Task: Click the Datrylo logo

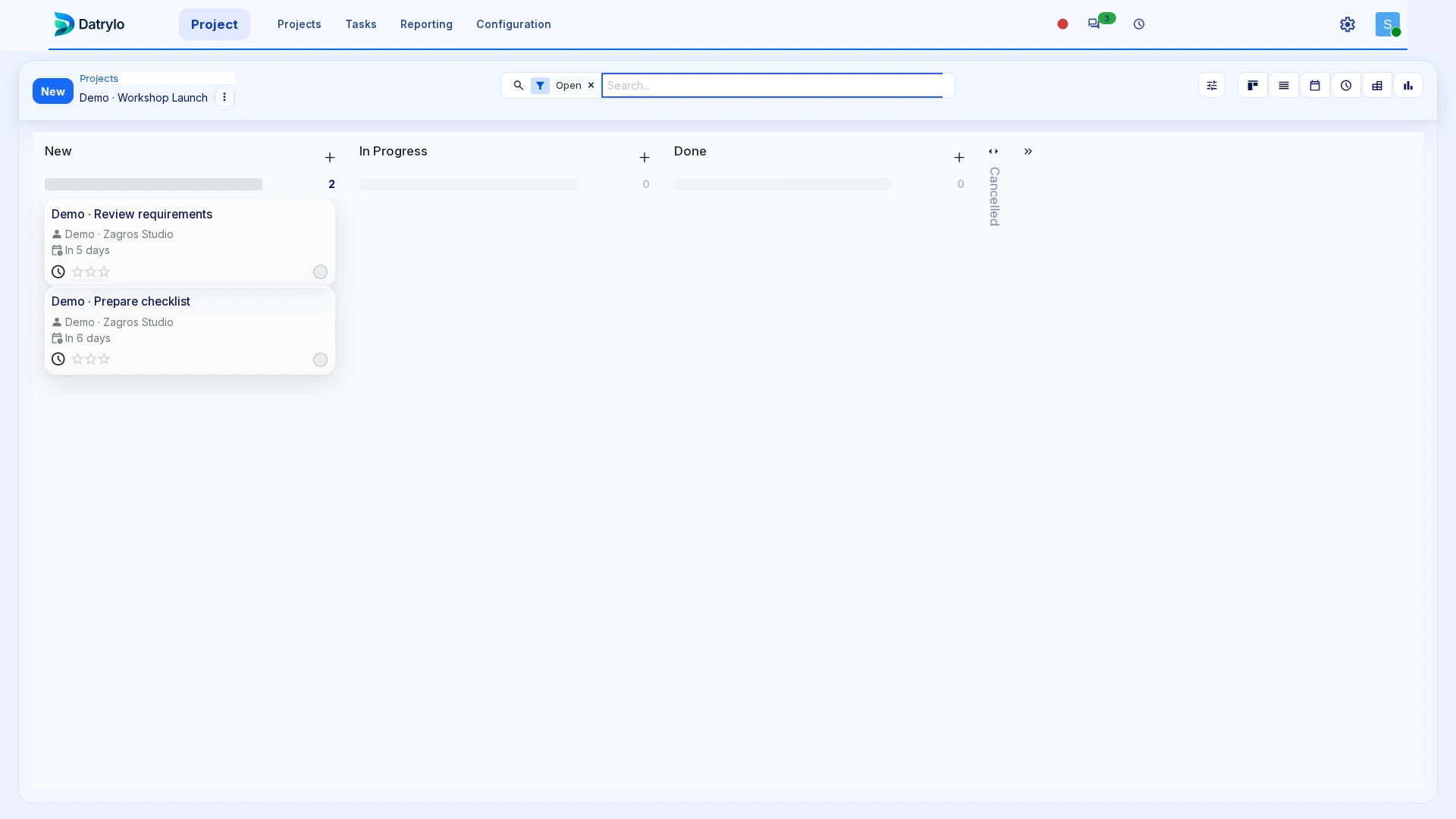Action: tap(89, 24)
